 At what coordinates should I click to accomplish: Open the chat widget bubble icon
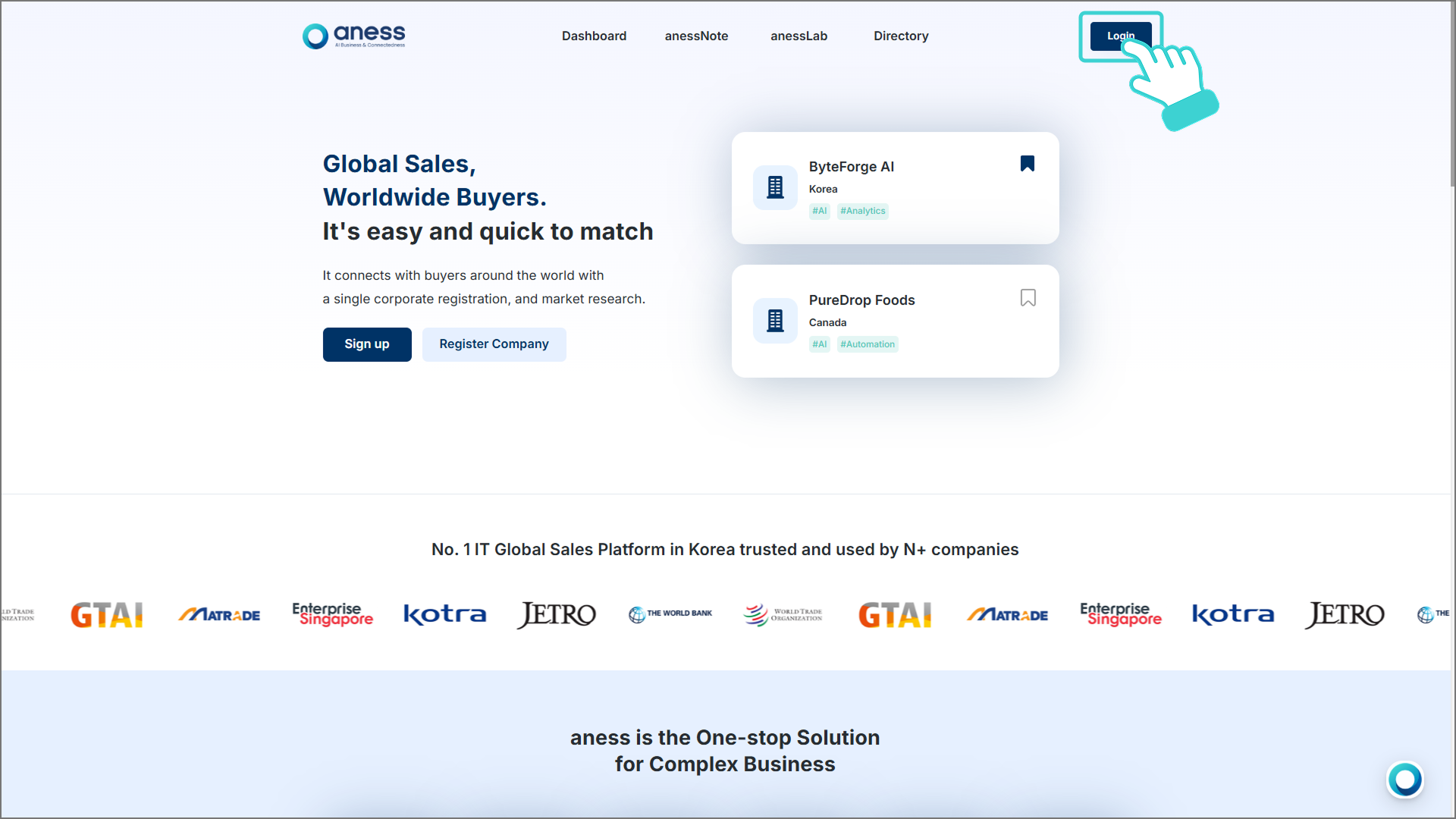click(1404, 780)
